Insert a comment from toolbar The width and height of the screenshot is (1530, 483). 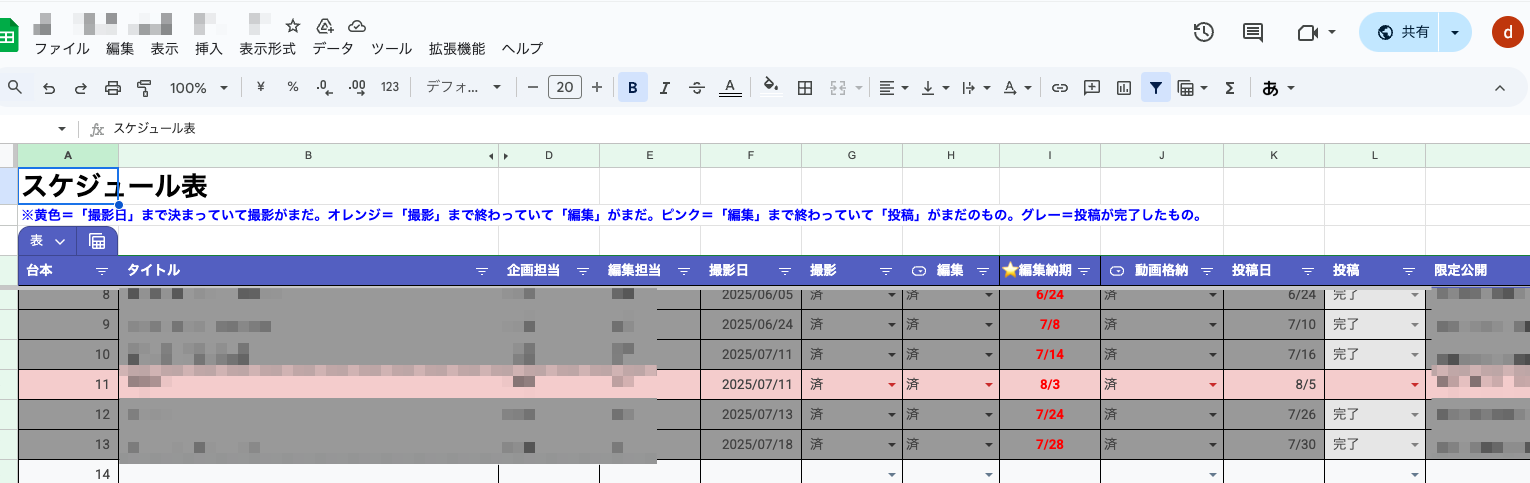point(1092,88)
